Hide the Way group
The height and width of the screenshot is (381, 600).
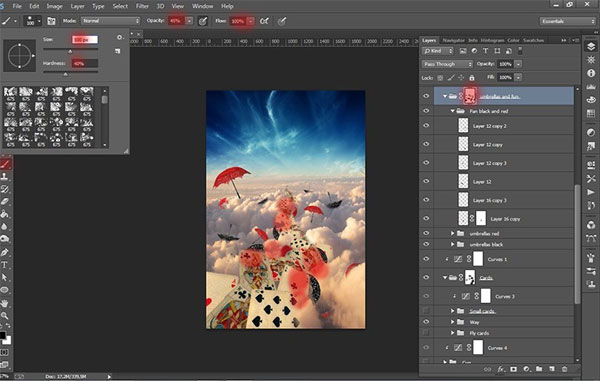(x=426, y=322)
